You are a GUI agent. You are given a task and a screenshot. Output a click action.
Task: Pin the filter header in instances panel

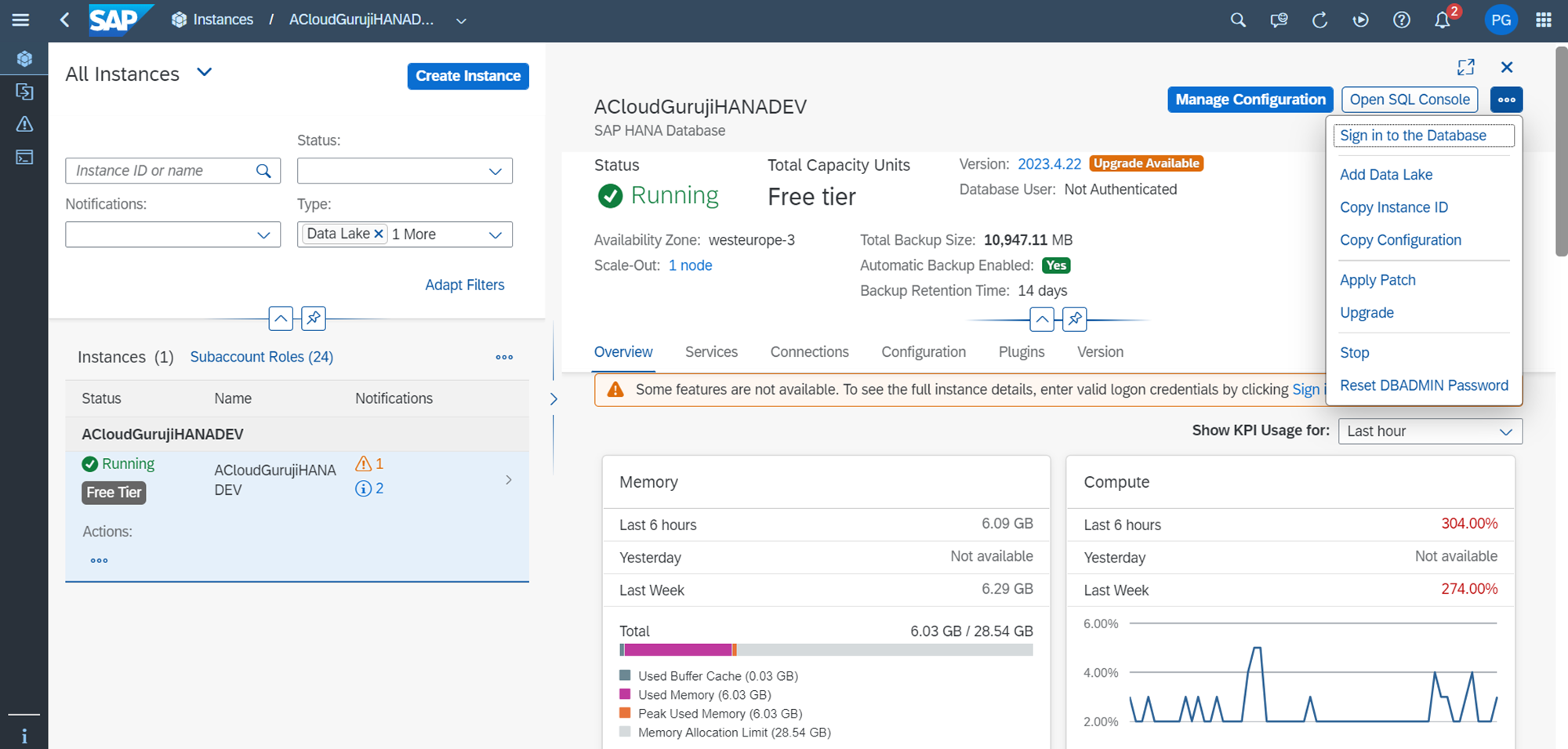(314, 318)
